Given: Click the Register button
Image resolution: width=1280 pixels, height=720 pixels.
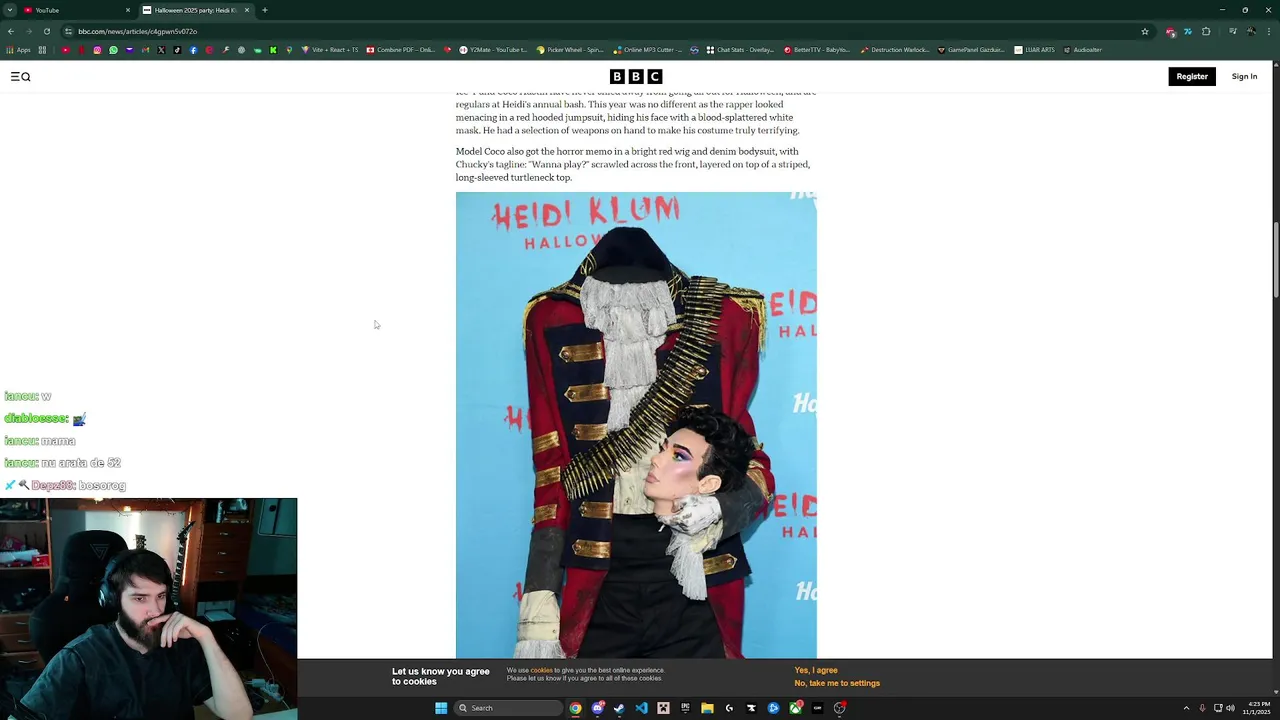Looking at the screenshot, I should tap(1192, 76).
